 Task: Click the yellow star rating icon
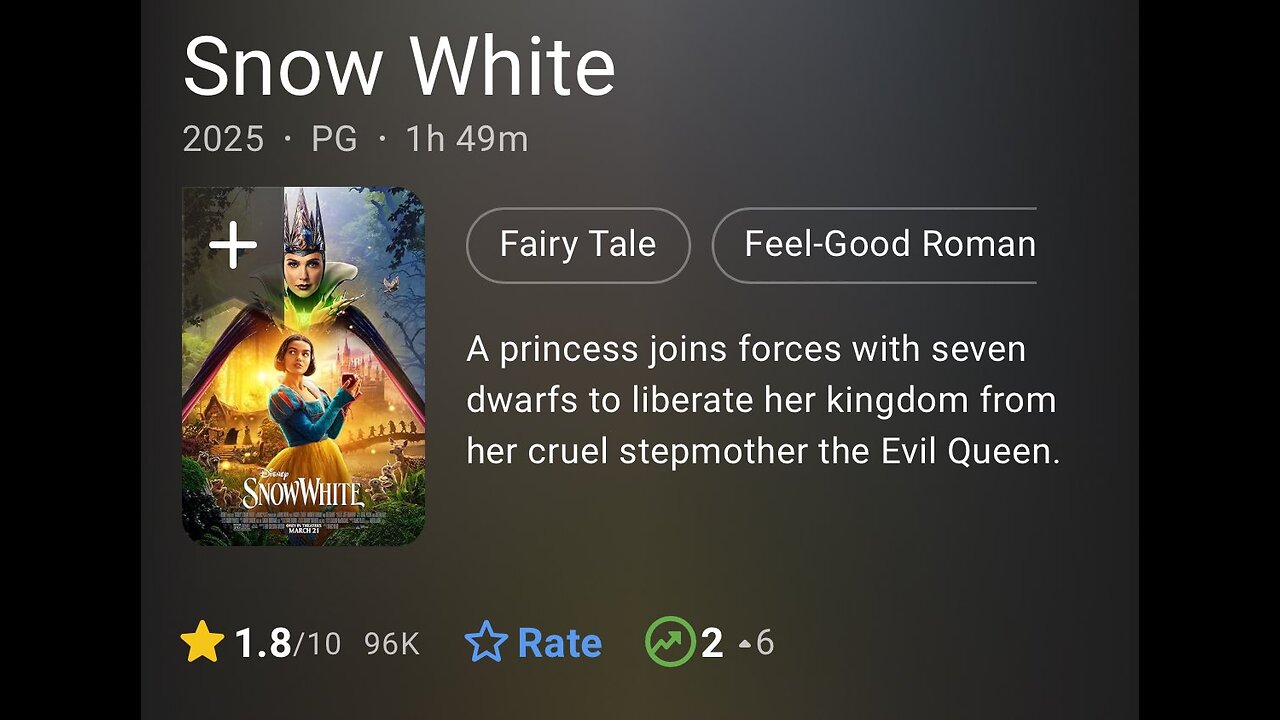pos(201,643)
